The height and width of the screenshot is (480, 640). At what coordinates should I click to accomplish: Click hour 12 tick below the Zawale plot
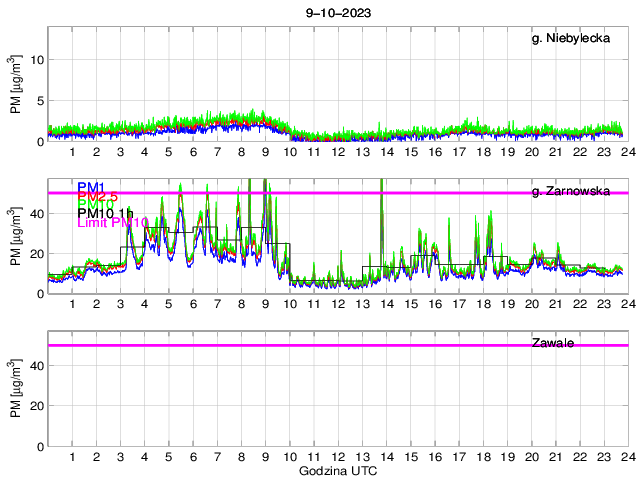click(337, 457)
